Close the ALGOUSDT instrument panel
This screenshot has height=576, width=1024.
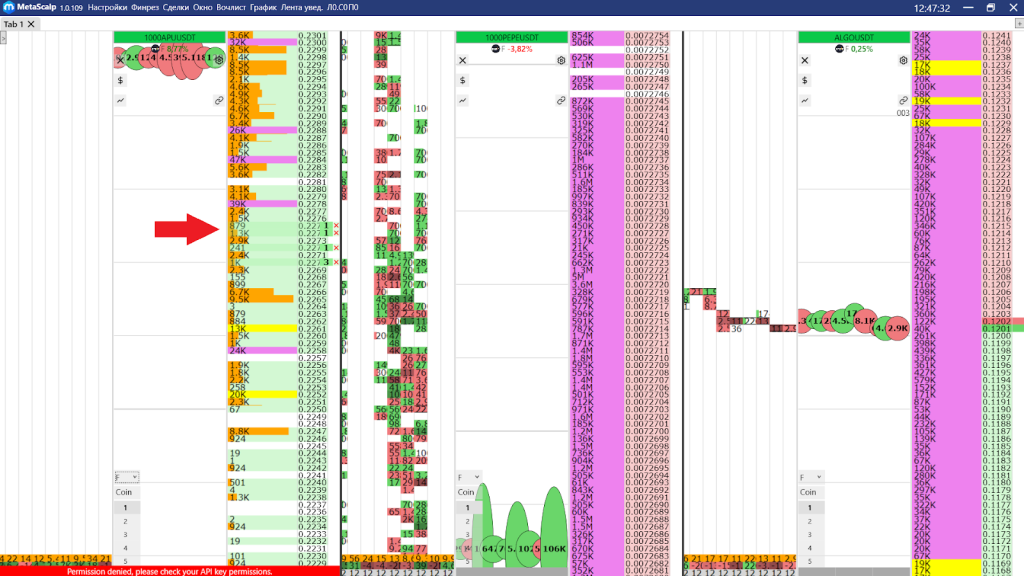pos(805,60)
